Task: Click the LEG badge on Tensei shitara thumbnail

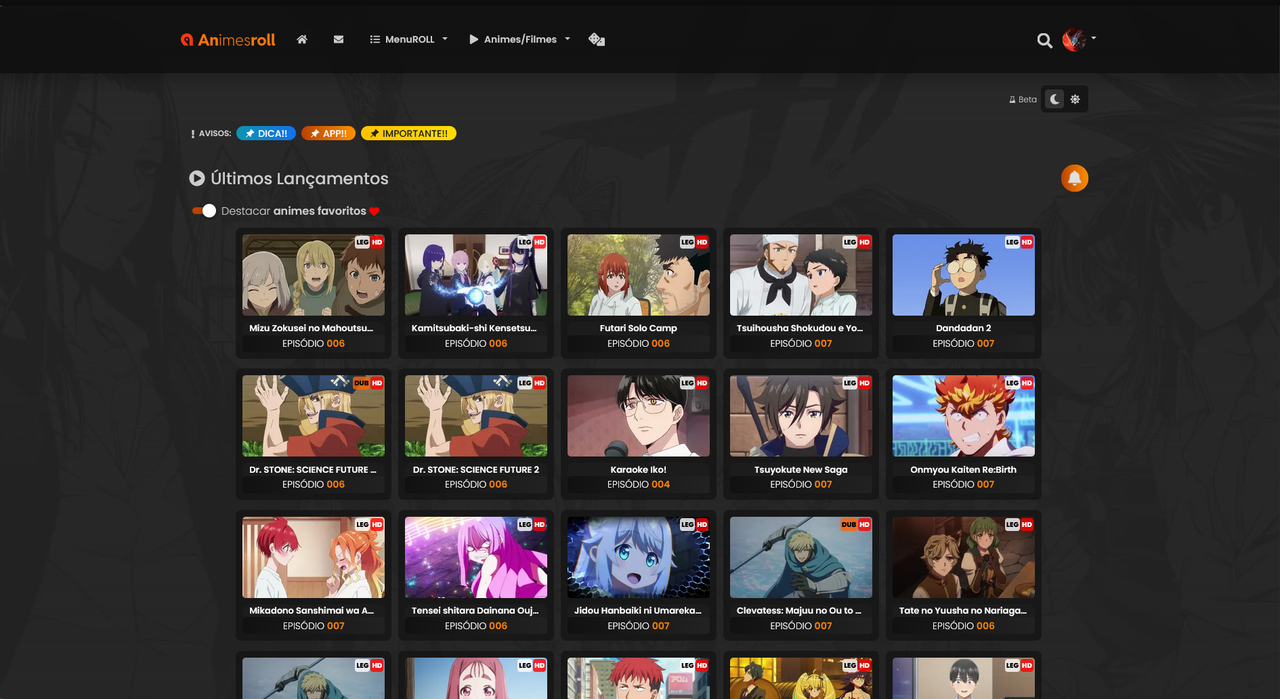Action: click(x=524, y=524)
